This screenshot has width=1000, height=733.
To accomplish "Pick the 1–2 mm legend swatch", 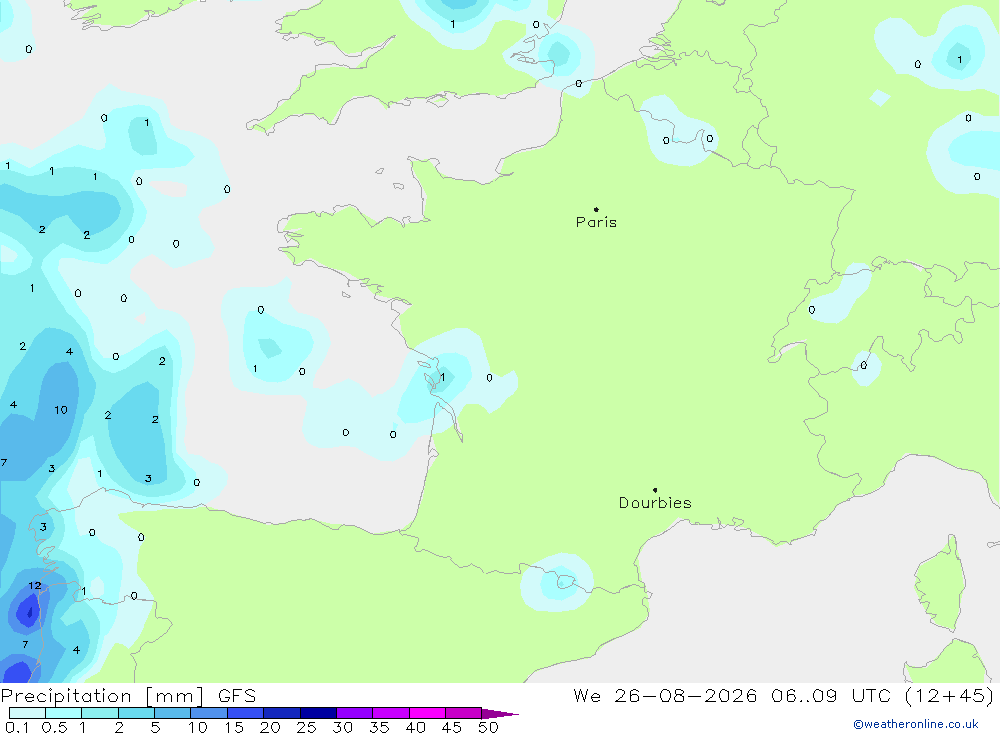I will [x=99, y=713].
